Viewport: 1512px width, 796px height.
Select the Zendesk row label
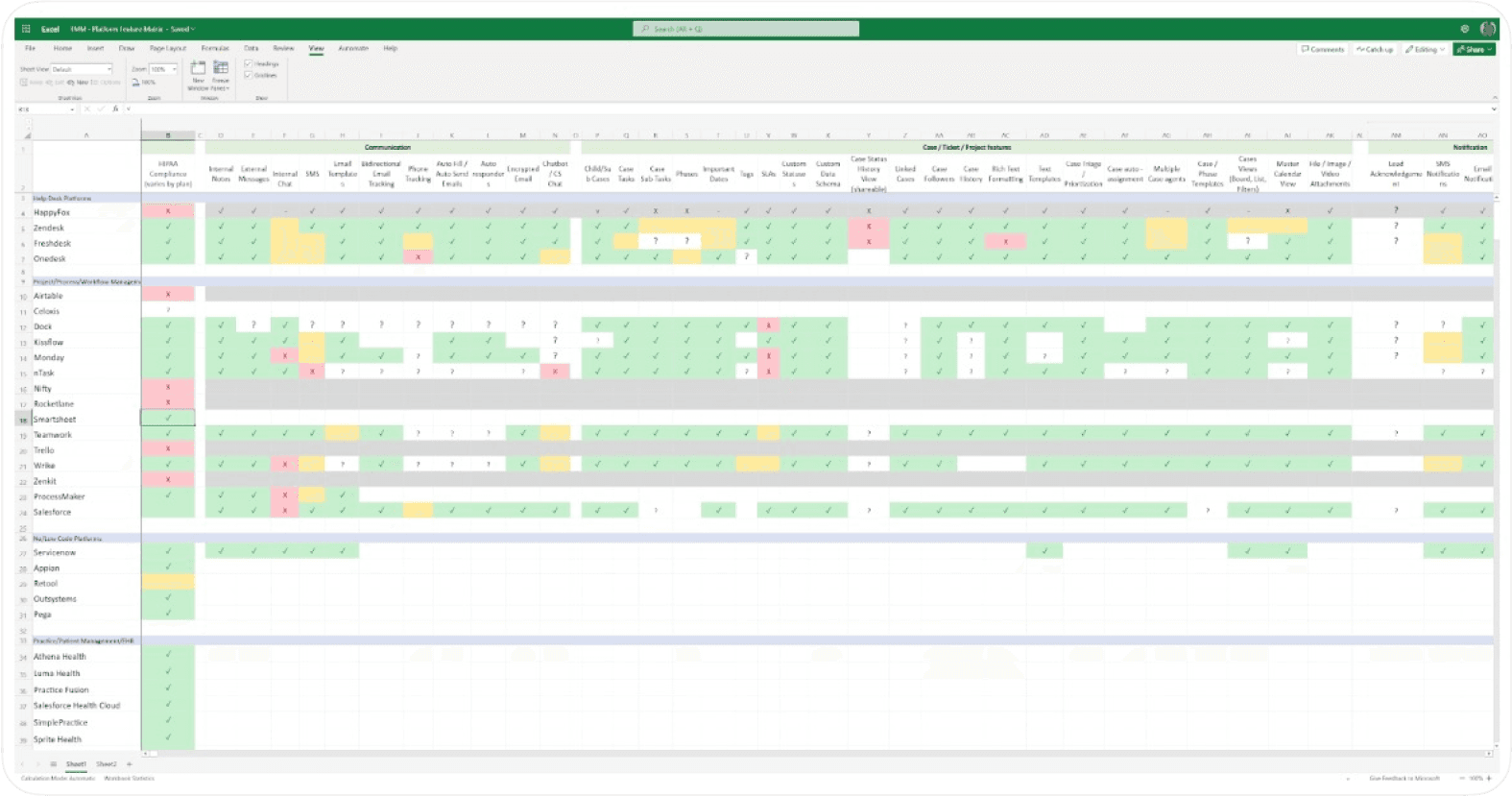pyautogui.click(x=49, y=228)
